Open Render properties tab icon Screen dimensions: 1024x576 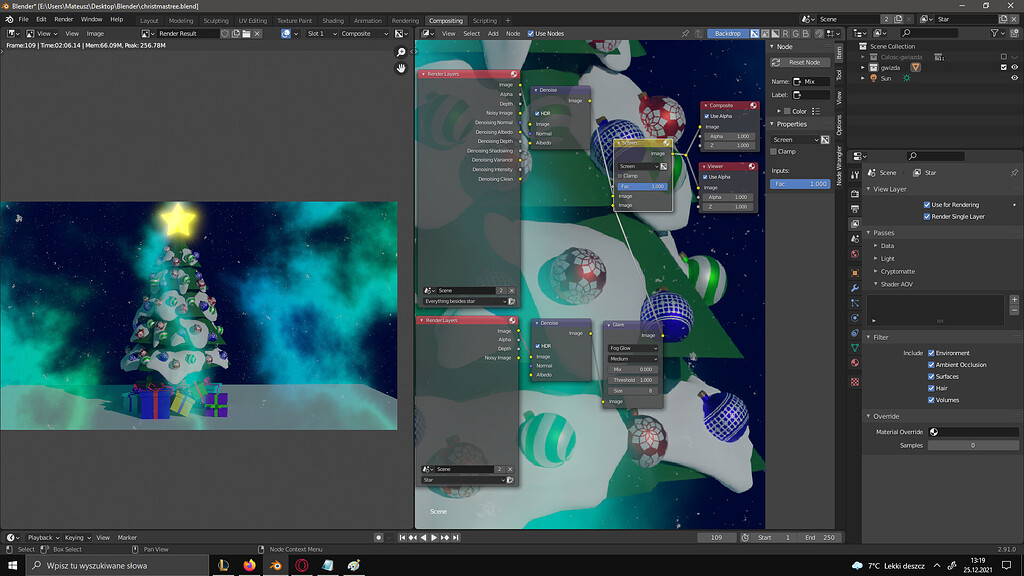tap(855, 193)
